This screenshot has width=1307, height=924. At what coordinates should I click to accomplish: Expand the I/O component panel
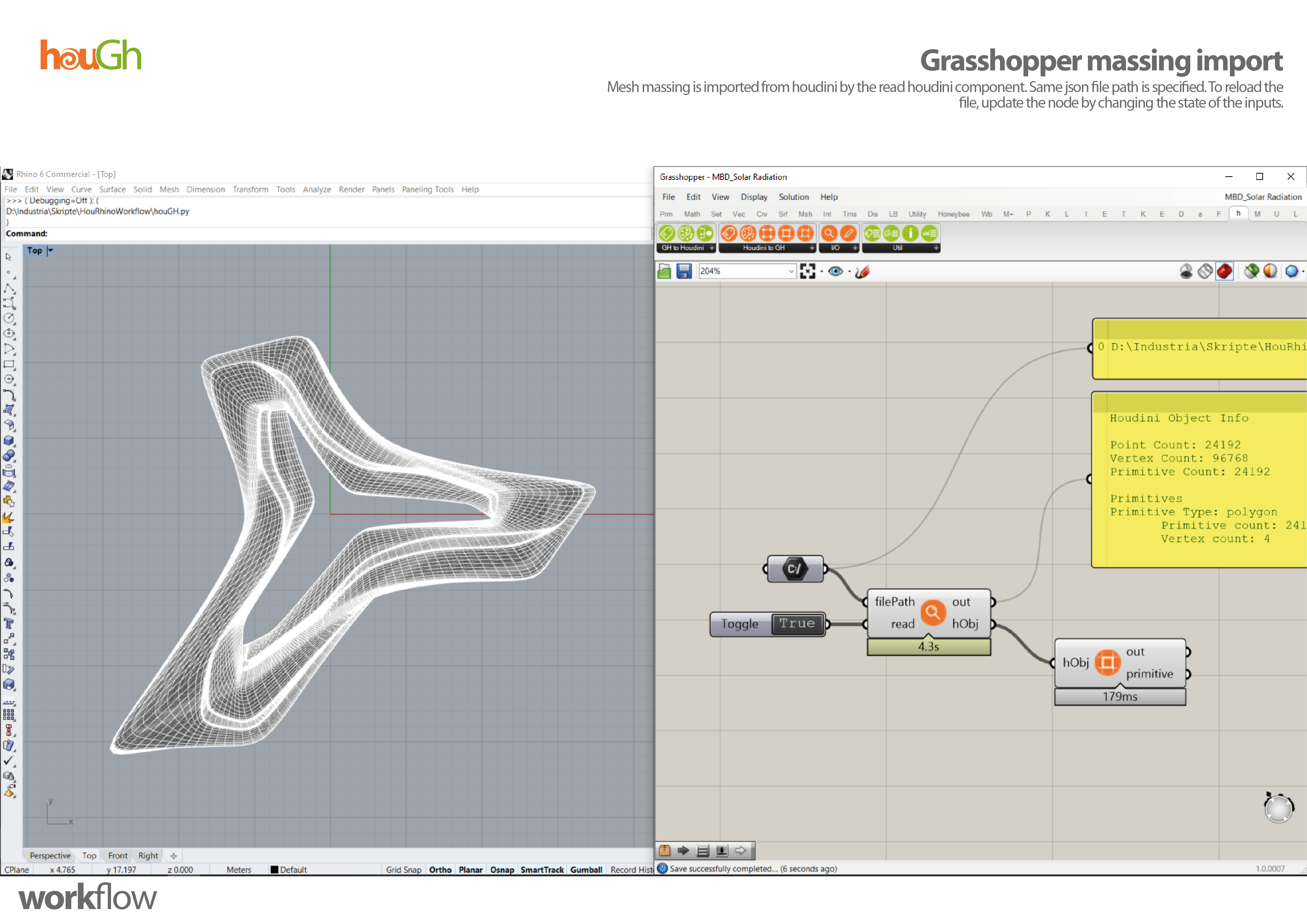click(x=854, y=248)
